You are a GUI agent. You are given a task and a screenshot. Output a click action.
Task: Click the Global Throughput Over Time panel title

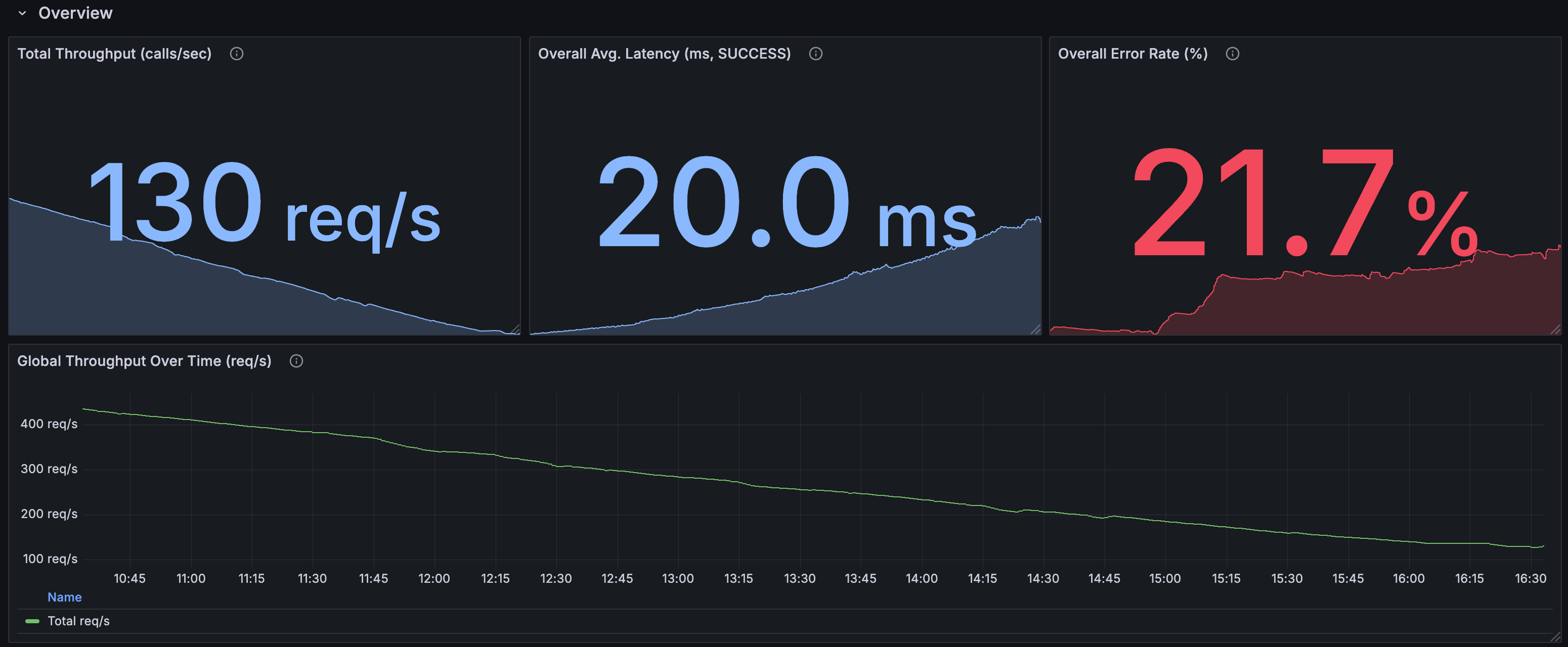pyautogui.click(x=144, y=361)
